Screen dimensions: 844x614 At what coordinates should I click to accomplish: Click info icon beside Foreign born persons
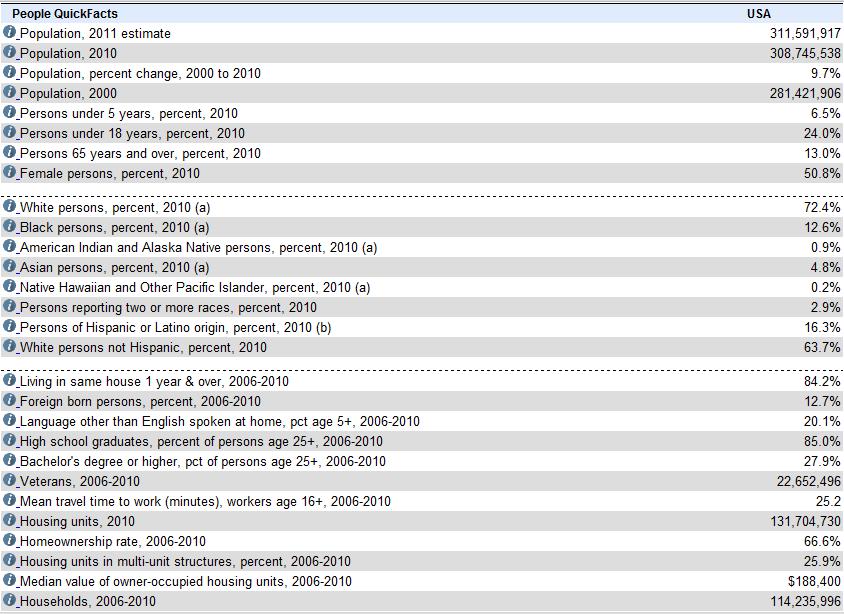[9, 400]
